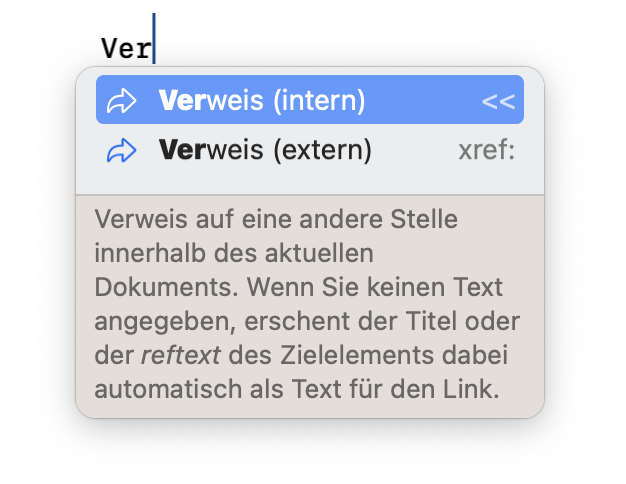
Task: Click the italic word reftext in description
Action: coord(180,355)
